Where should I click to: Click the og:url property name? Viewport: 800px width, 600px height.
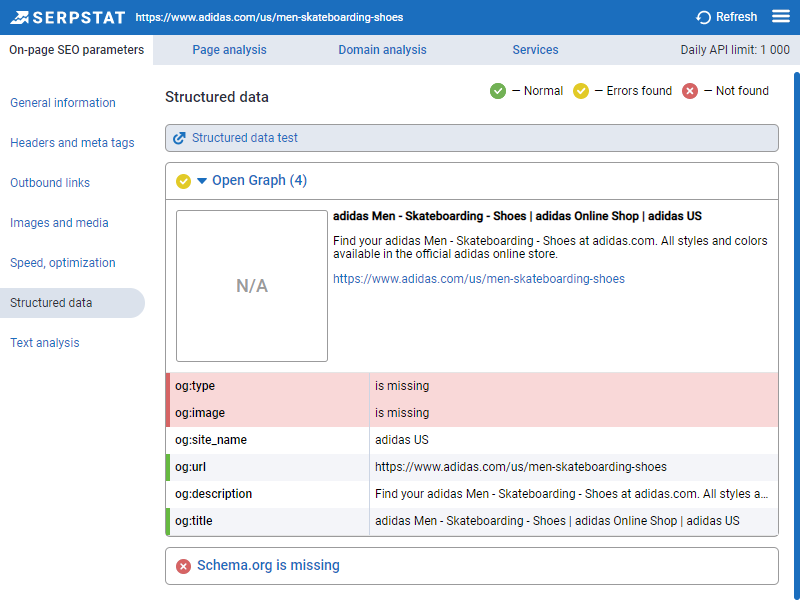tap(190, 467)
